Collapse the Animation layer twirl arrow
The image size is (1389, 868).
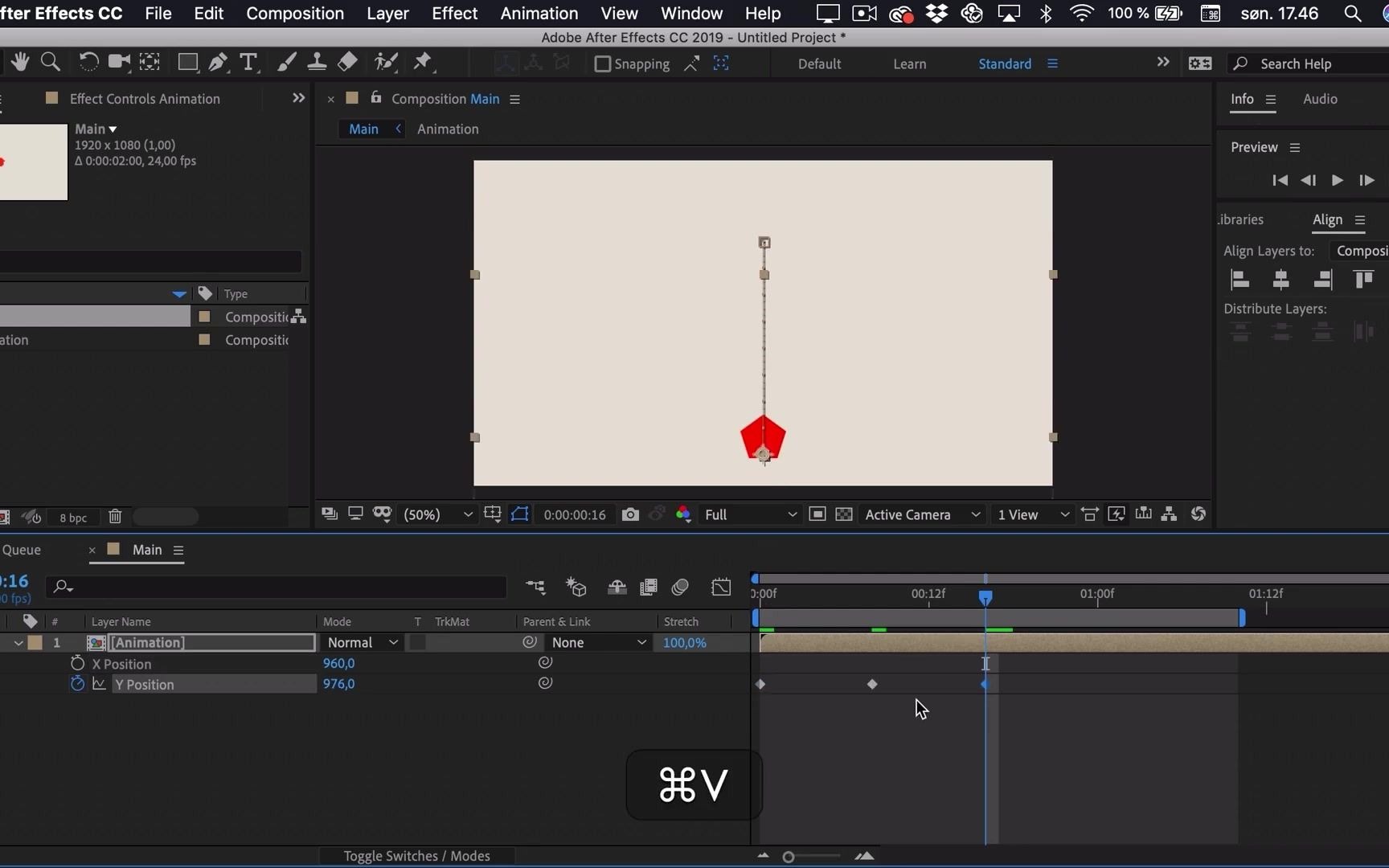pyautogui.click(x=18, y=643)
